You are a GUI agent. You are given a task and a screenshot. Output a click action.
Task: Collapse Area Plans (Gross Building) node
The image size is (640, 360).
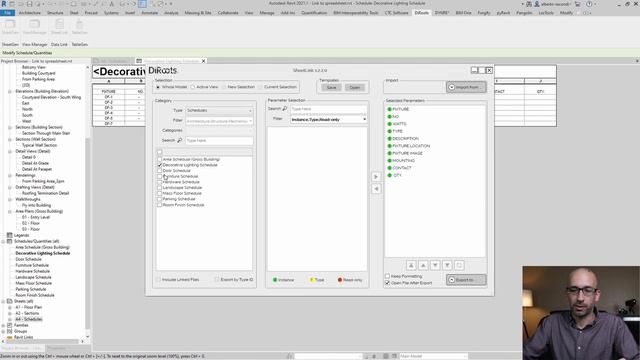[10, 211]
